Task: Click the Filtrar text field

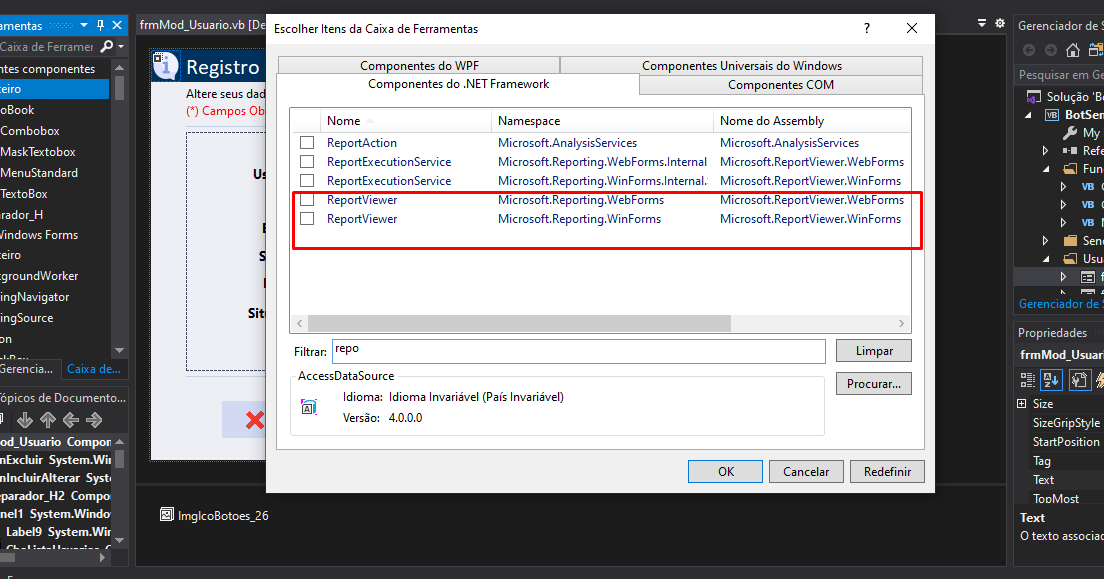Action: [x=578, y=351]
